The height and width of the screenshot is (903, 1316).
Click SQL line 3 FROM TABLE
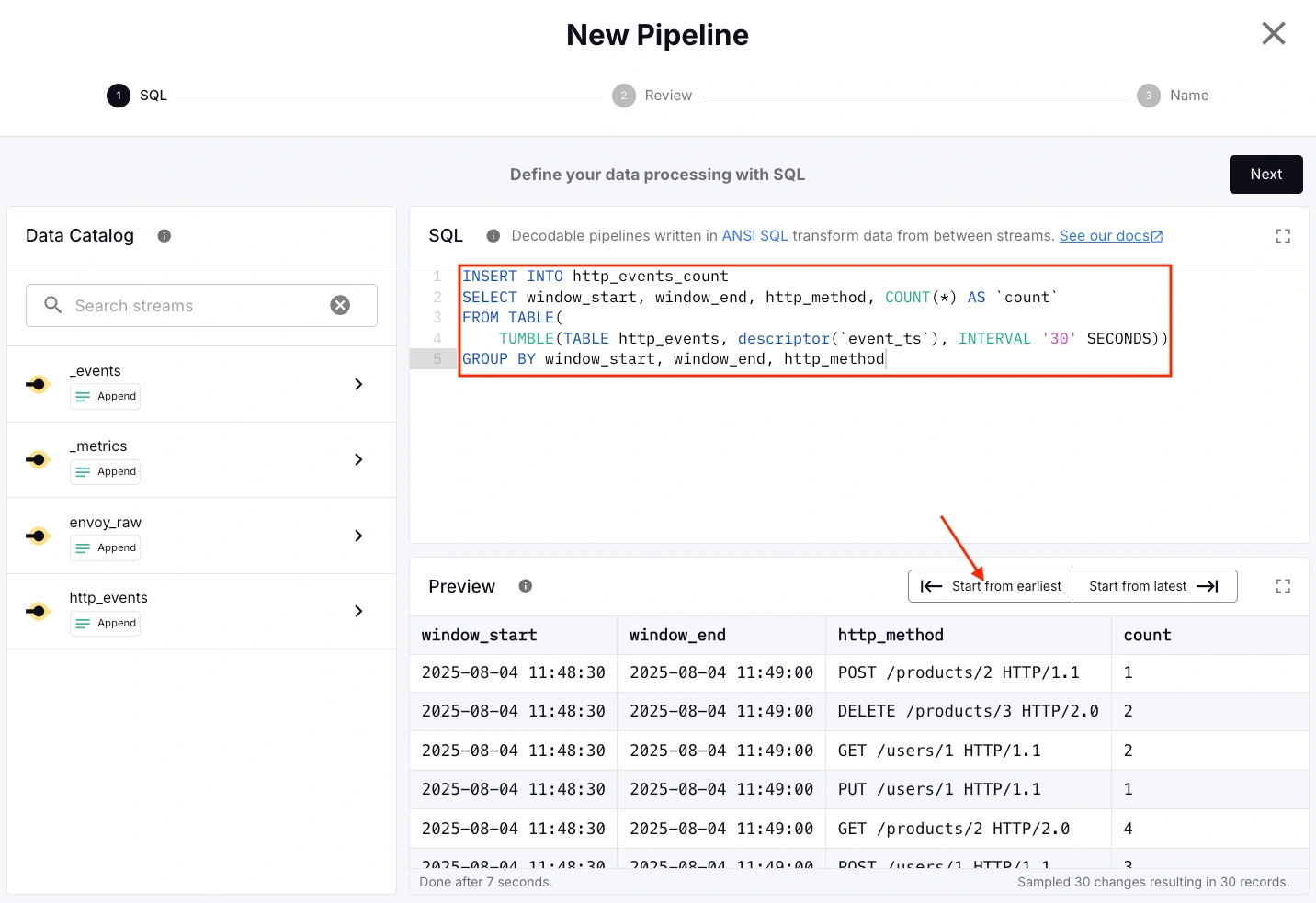tap(513, 318)
